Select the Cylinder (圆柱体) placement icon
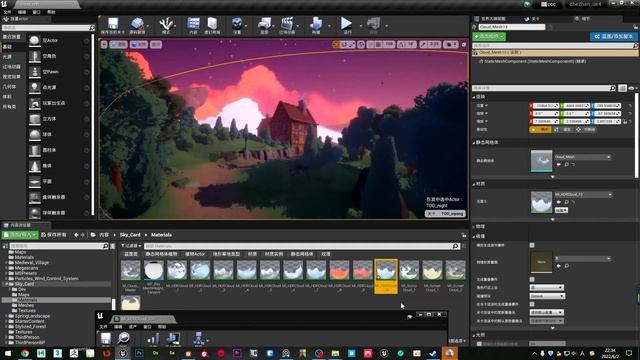The width and height of the screenshot is (640, 360). point(35,150)
